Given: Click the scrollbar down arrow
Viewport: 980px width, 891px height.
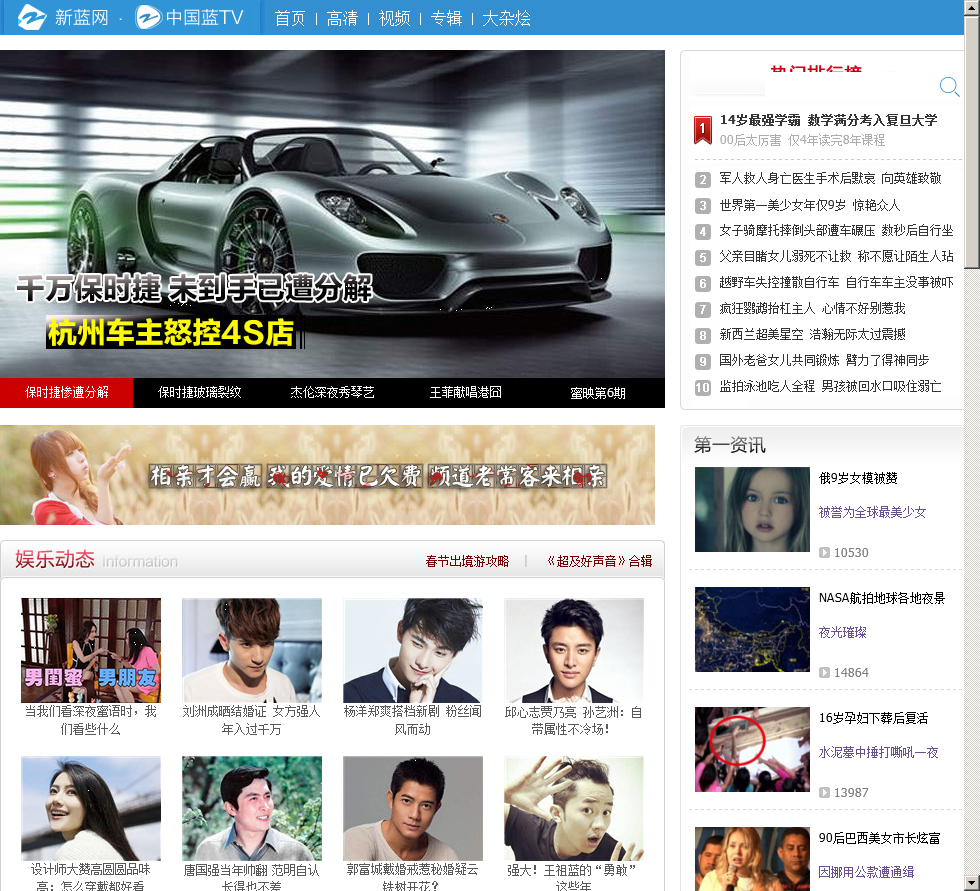Looking at the screenshot, I should 972,884.
